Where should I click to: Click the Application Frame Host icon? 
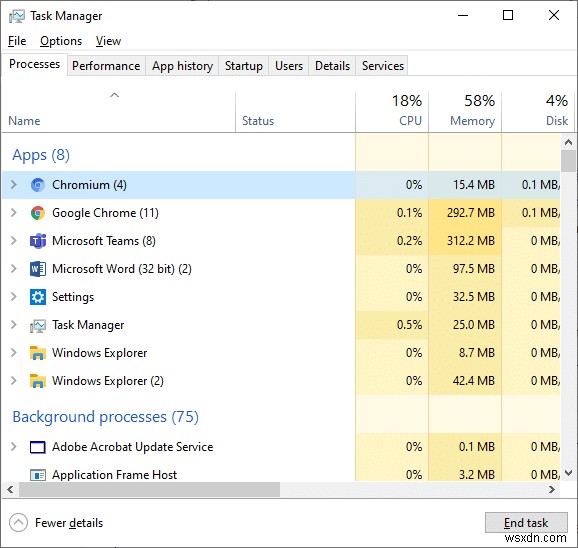coord(38,475)
